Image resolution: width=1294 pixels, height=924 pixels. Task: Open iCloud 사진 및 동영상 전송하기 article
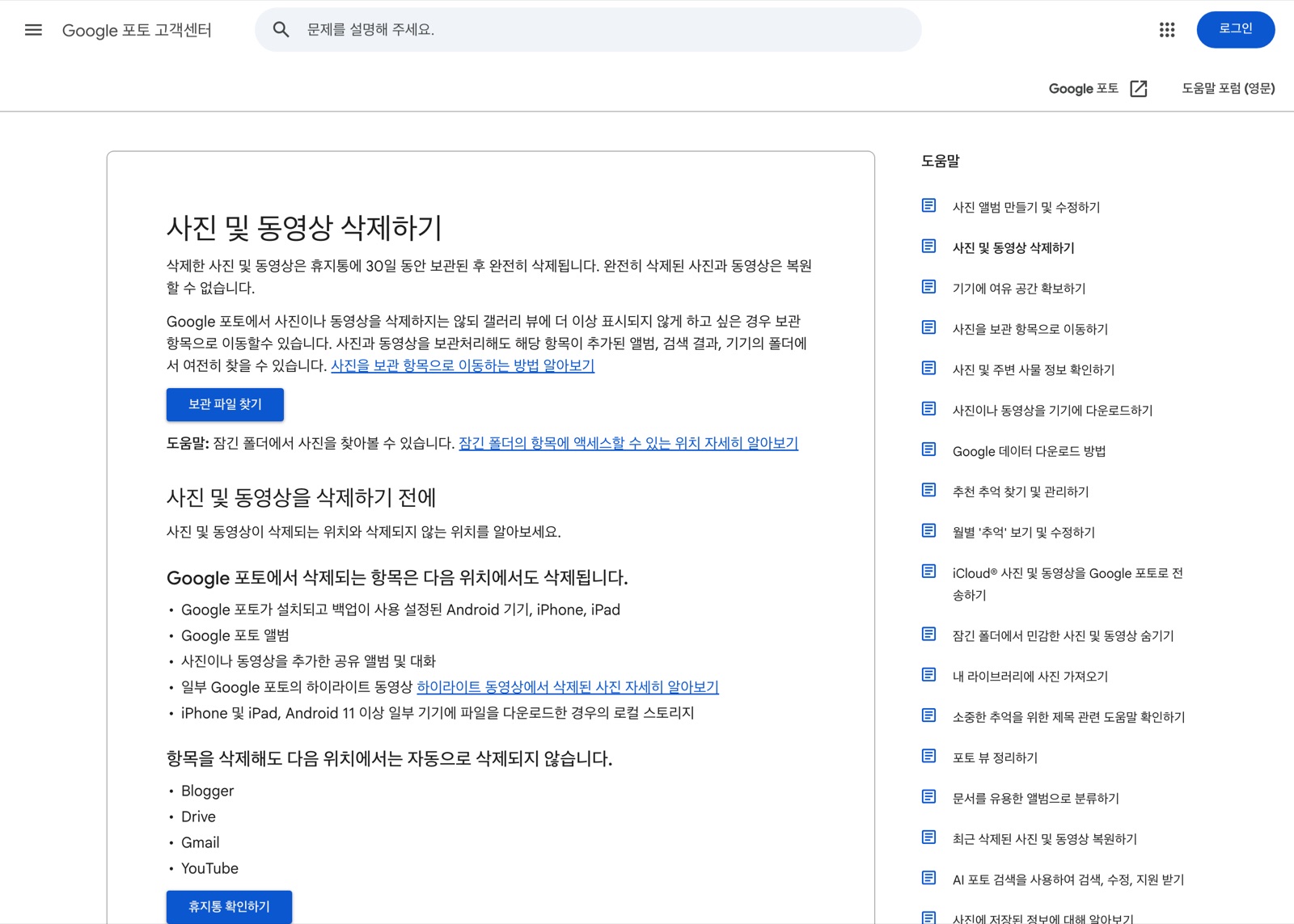tap(1068, 584)
